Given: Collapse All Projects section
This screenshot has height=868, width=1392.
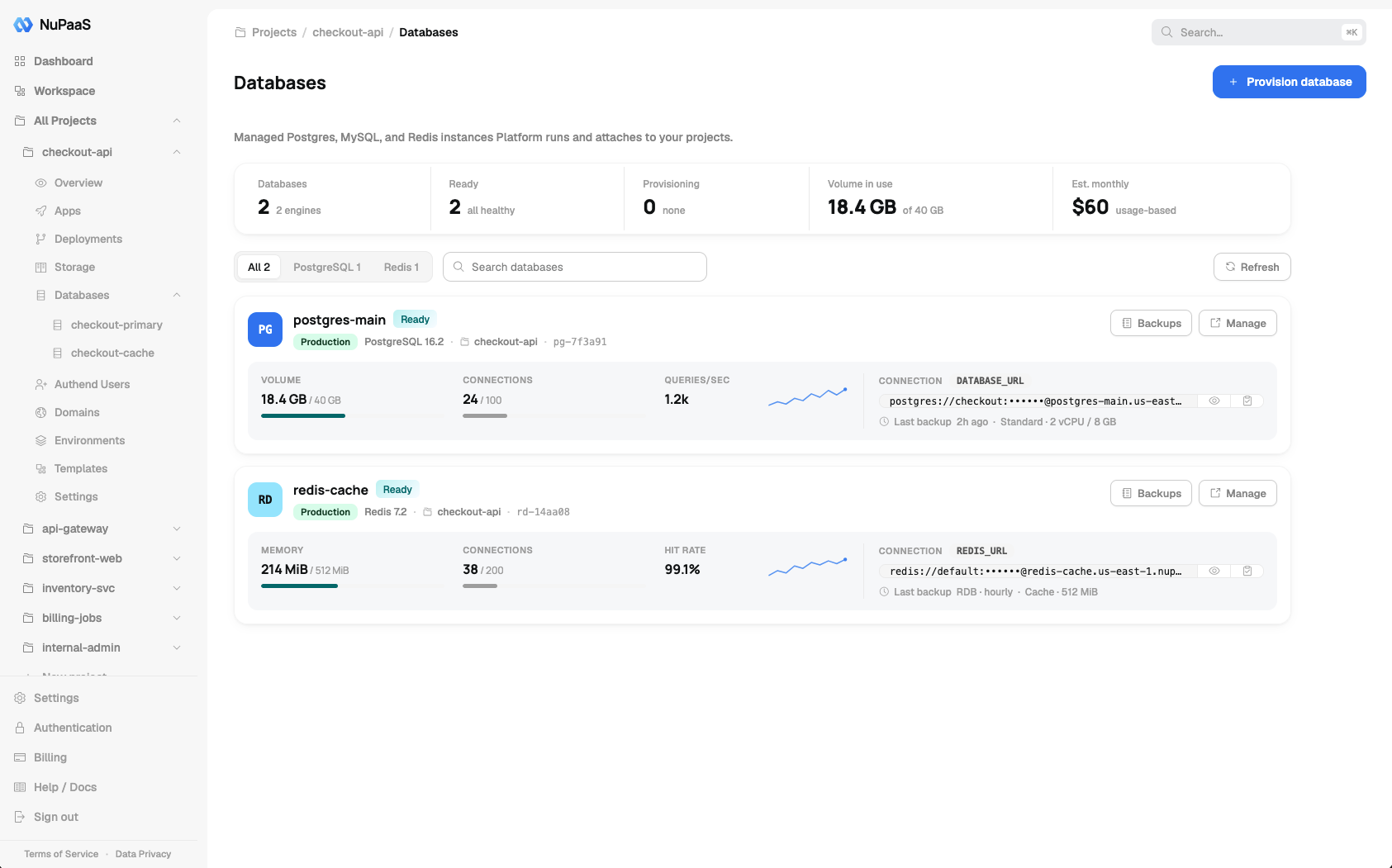Looking at the screenshot, I should [x=177, y=121].
